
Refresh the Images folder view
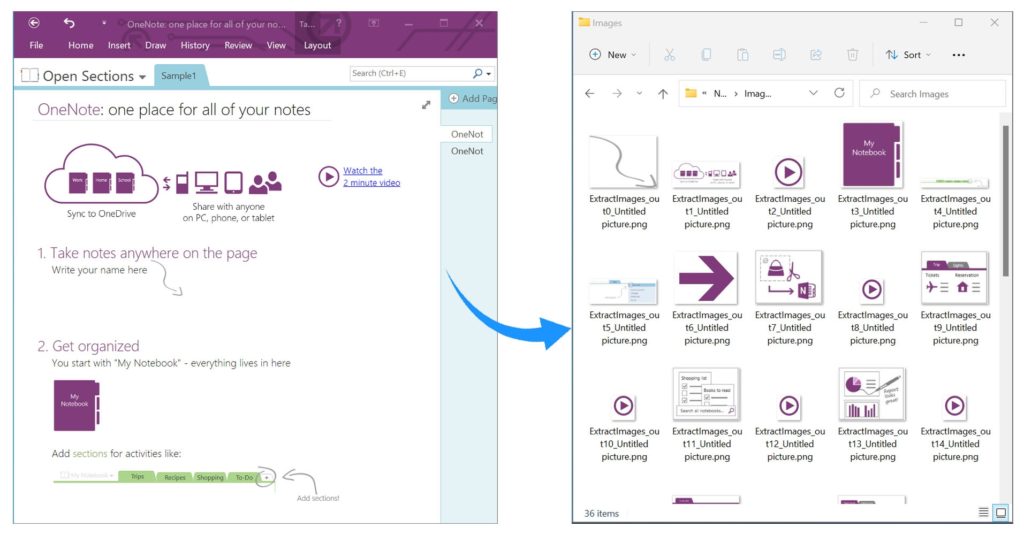click(x=839, y=93)
